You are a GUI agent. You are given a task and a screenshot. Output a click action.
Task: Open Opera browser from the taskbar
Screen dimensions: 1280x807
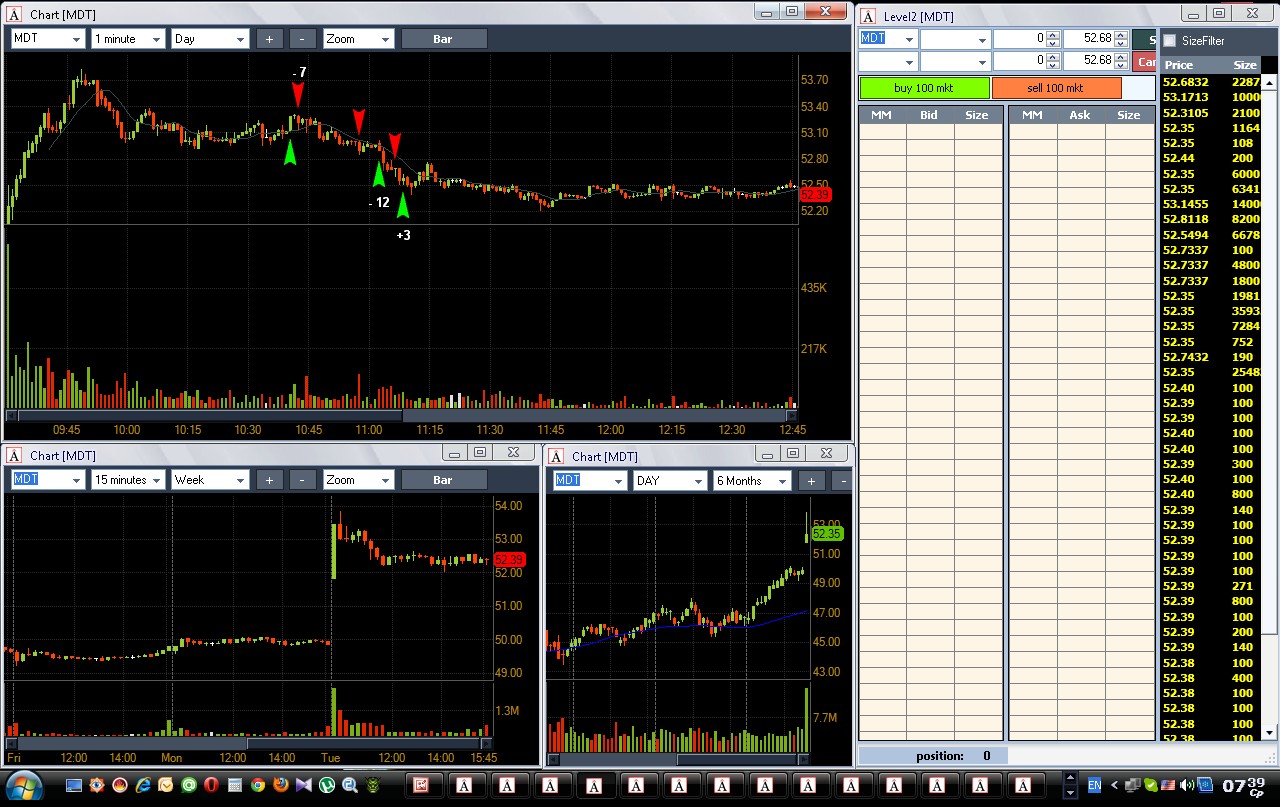coord(212,785)
